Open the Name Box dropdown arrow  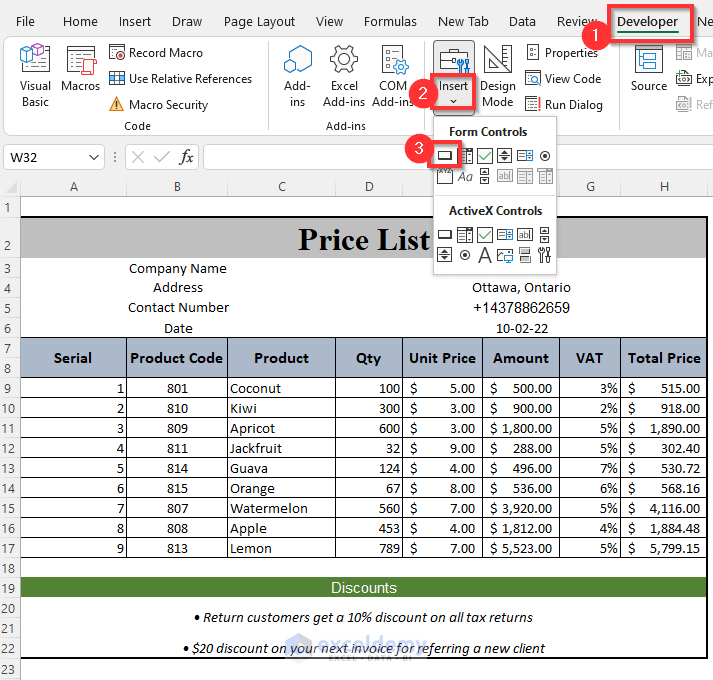94,157
